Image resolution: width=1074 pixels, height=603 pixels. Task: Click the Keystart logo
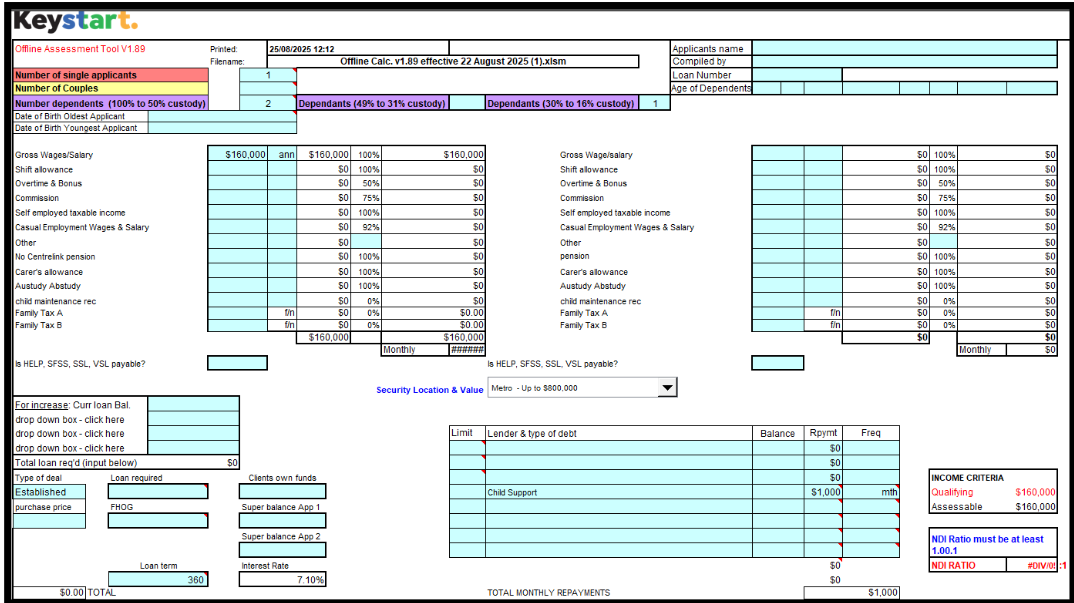pos(76,21)
